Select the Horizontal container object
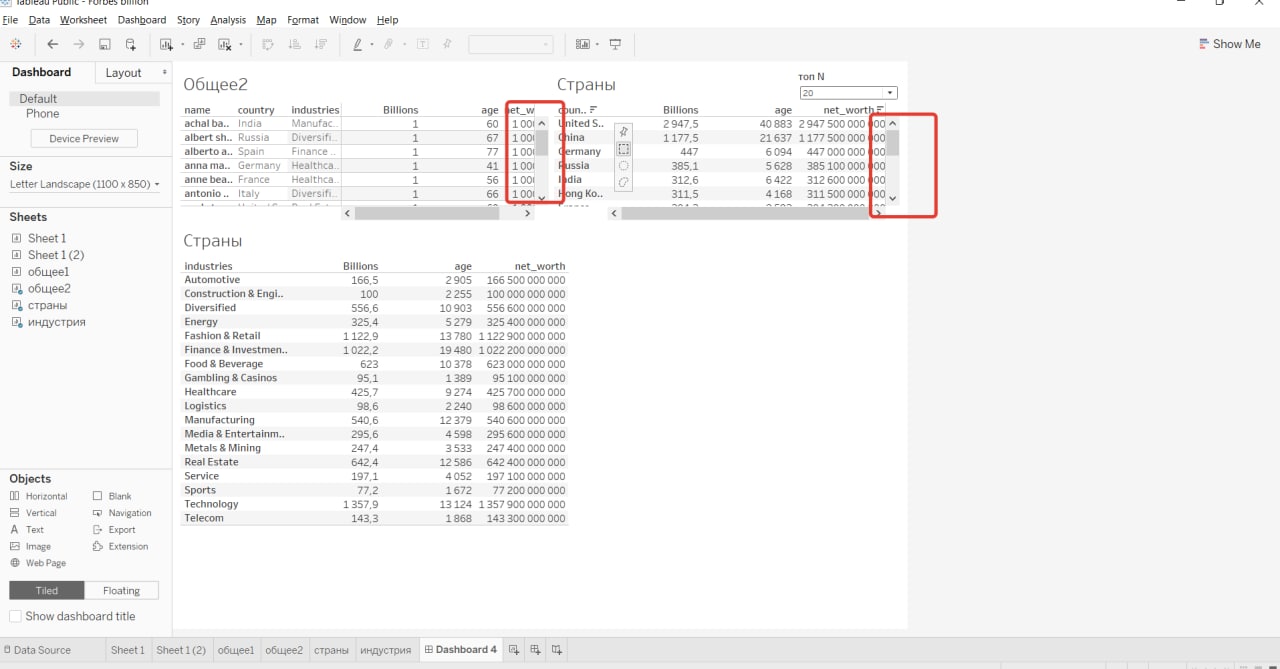 pos(38,496)
